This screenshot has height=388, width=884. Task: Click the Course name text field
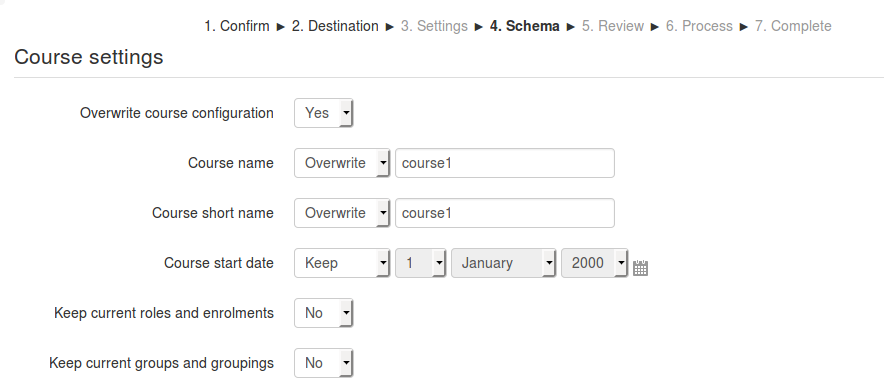coord(505,163)
